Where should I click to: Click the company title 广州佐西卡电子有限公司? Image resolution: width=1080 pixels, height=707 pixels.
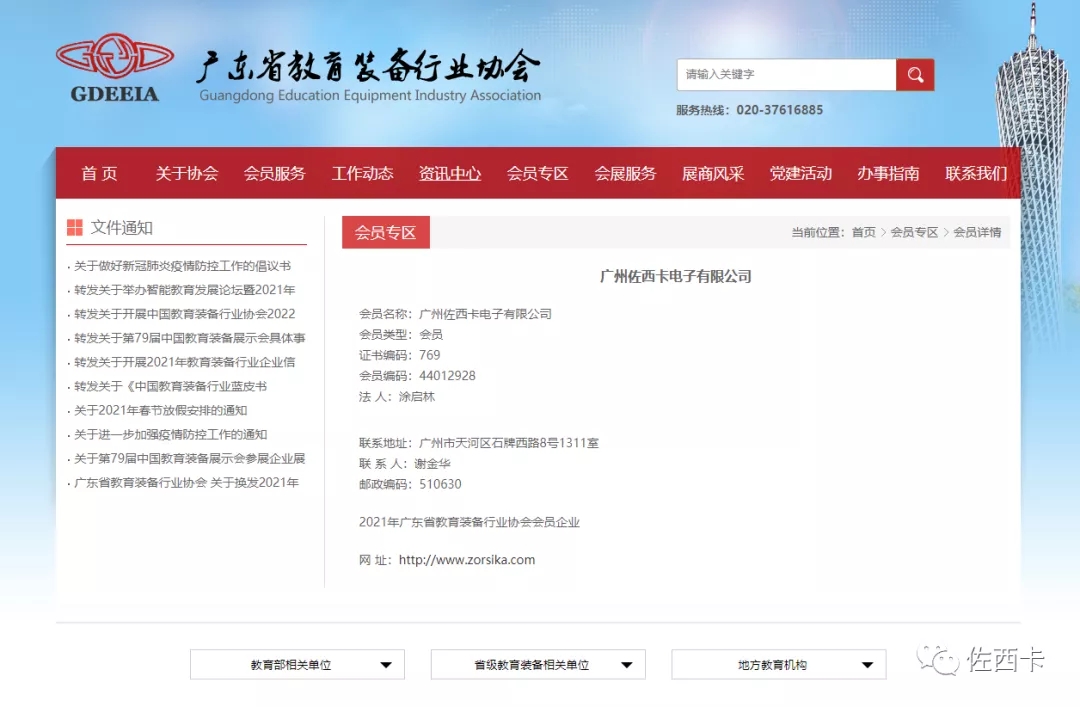pos(676,276)
